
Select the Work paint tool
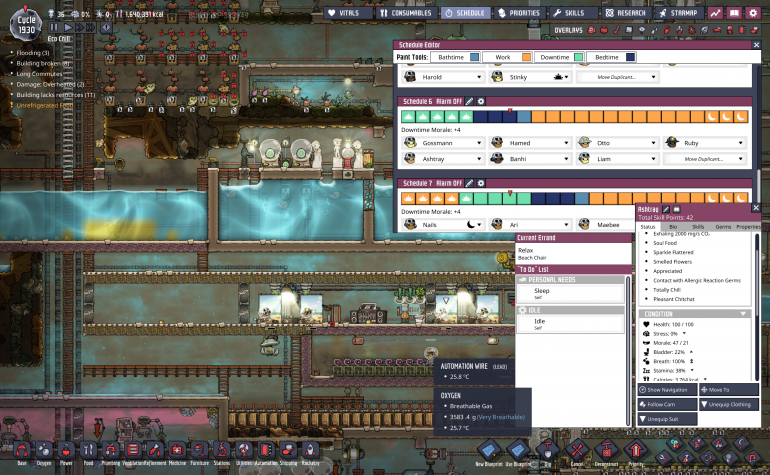coord(507,57)
